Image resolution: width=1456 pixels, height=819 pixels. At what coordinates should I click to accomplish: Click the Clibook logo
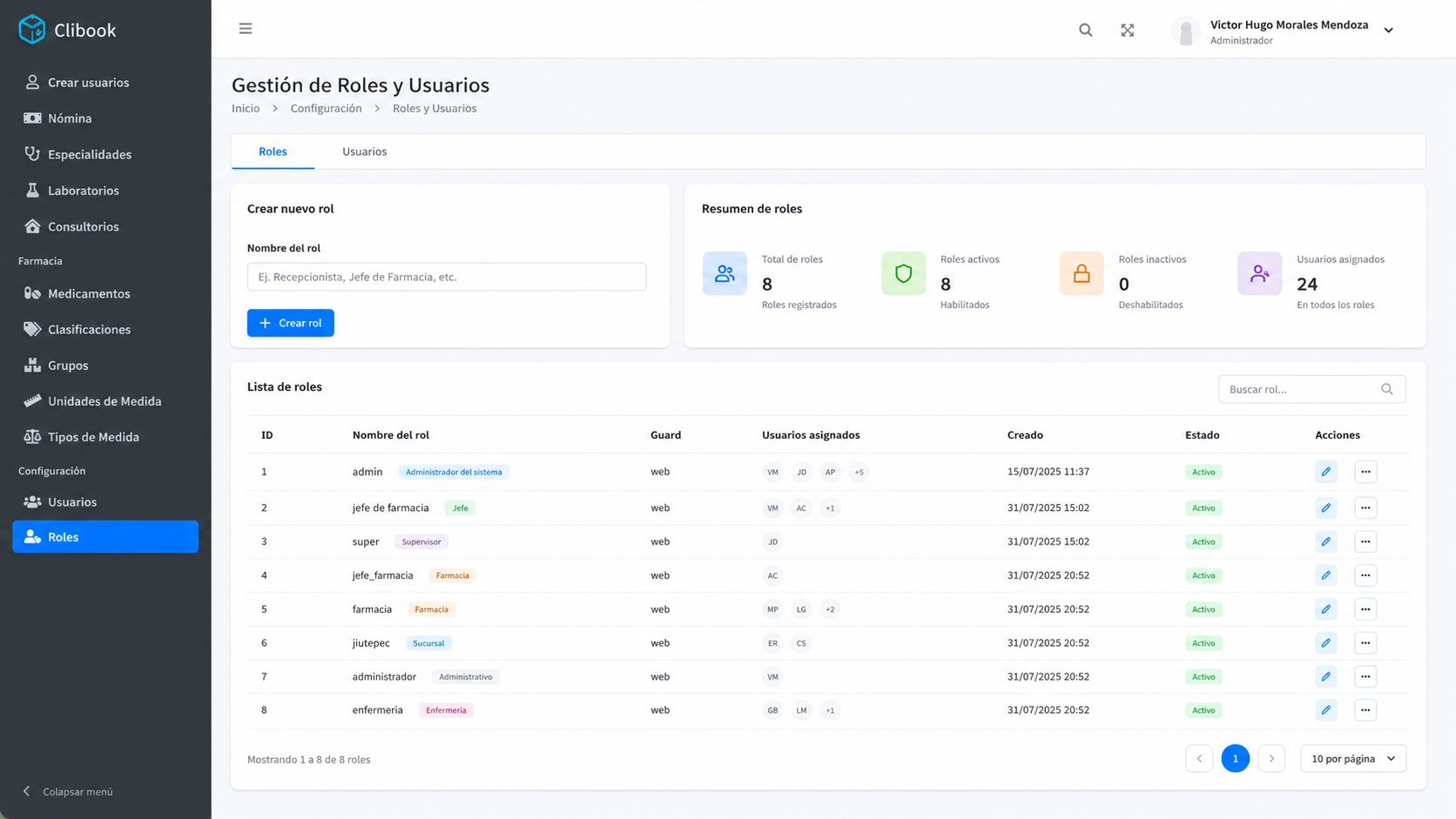pyautogui.click(x=67, y=30)
